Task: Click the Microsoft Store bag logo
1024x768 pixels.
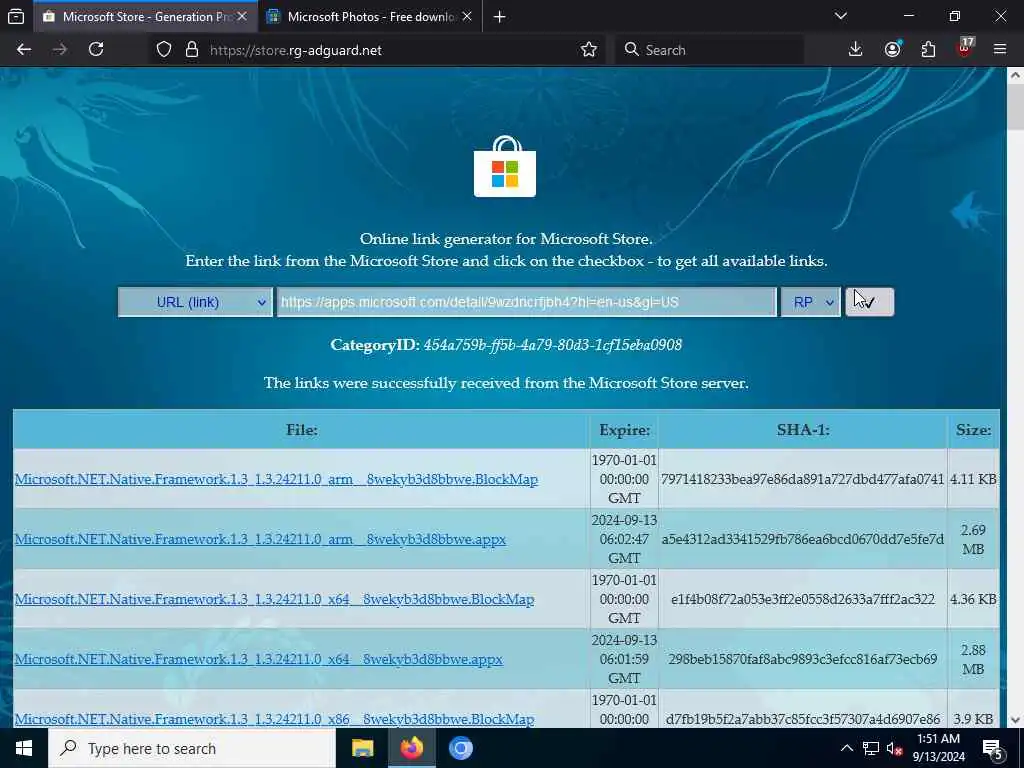Action: (x=505, y=166)
